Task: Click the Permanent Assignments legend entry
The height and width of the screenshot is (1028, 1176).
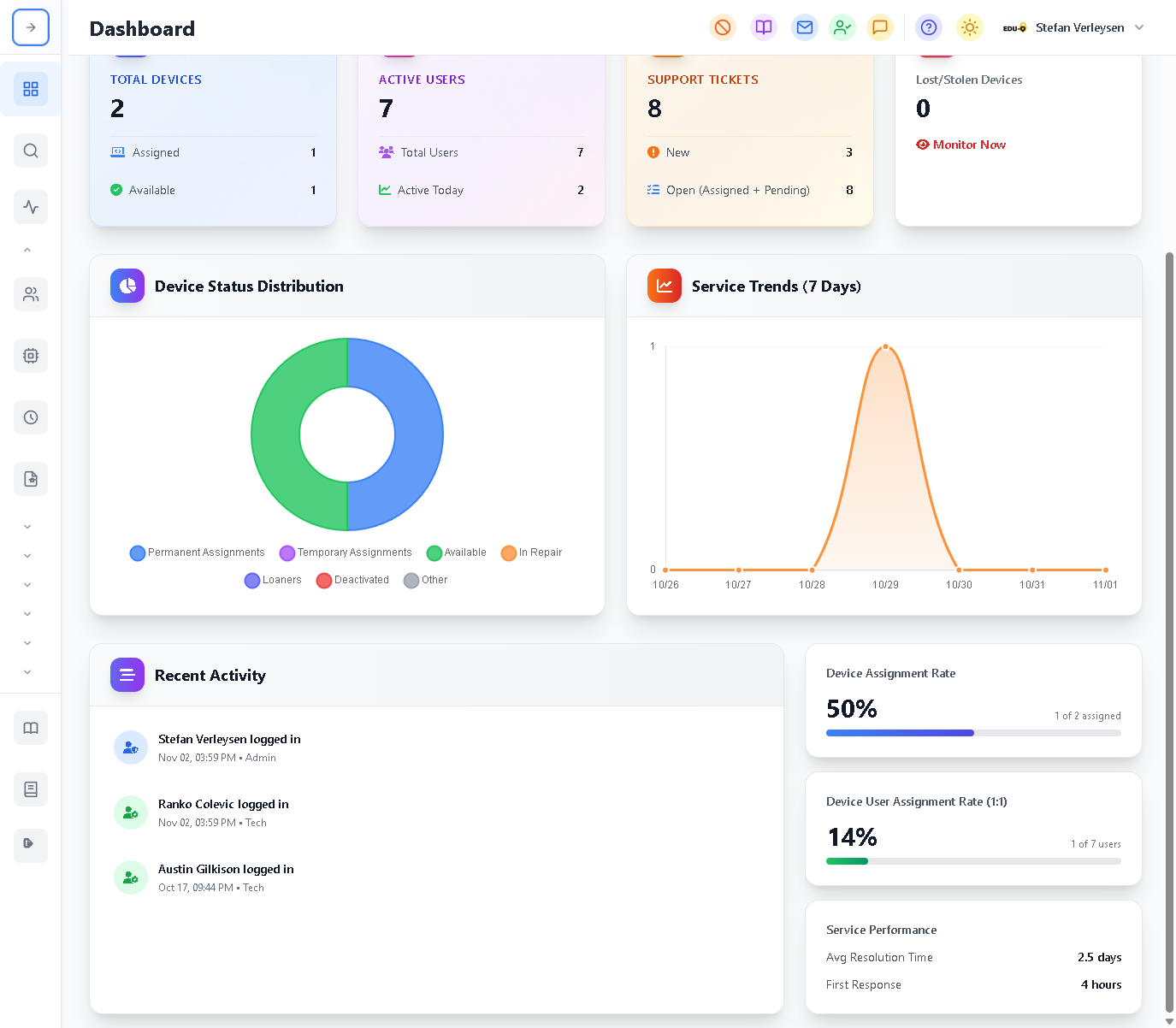Action: point(197,552)
